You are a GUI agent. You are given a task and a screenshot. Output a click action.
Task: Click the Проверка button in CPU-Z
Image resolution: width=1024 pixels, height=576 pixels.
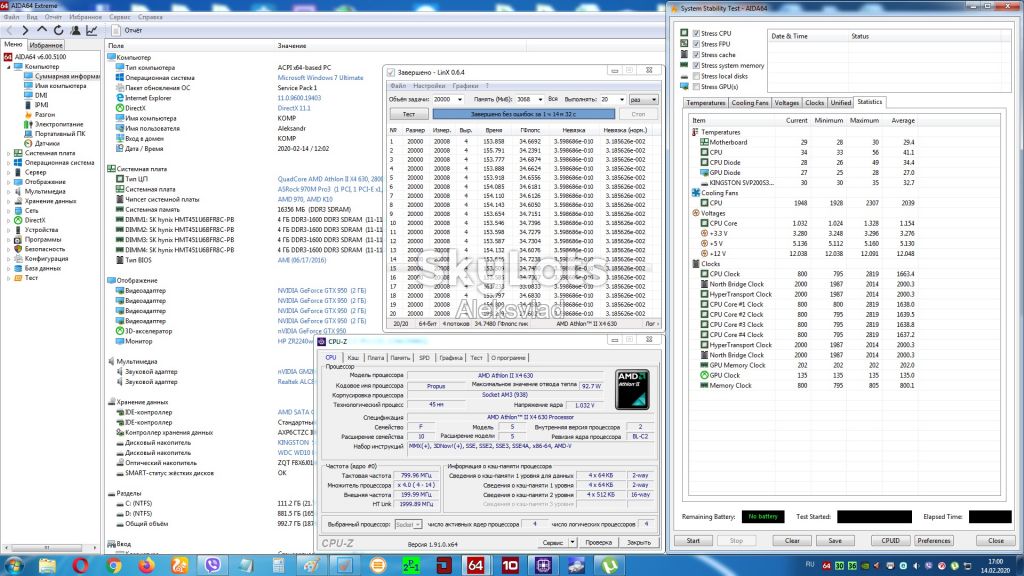[598, 543]
